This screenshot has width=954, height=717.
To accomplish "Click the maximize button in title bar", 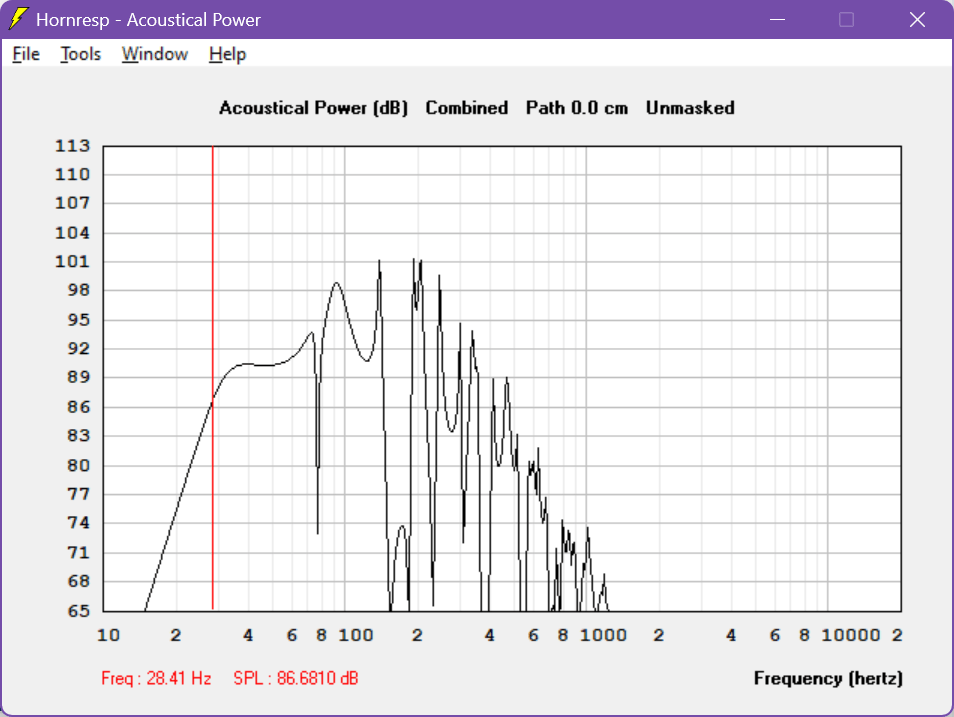I will pos(846,19).
